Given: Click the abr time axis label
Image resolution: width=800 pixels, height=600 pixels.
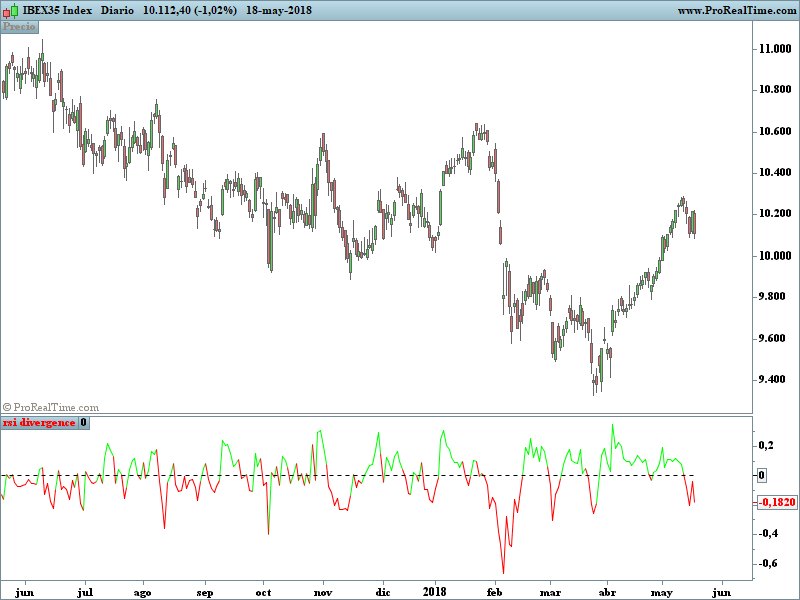Looking at the screenshot, I should [x=607, y=592].
